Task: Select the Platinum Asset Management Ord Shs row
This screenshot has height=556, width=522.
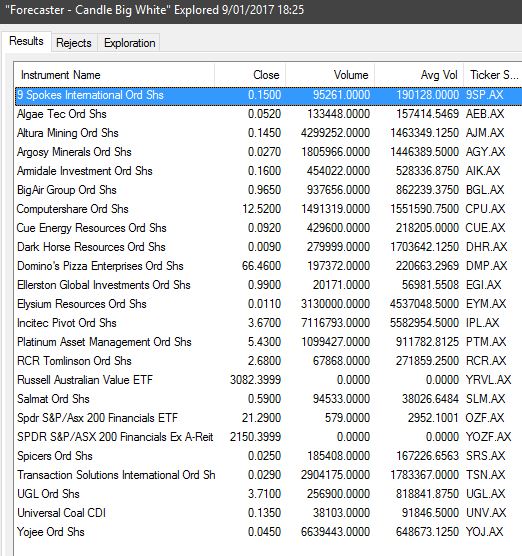Action: pyautogui.click(x=268, y=342)
